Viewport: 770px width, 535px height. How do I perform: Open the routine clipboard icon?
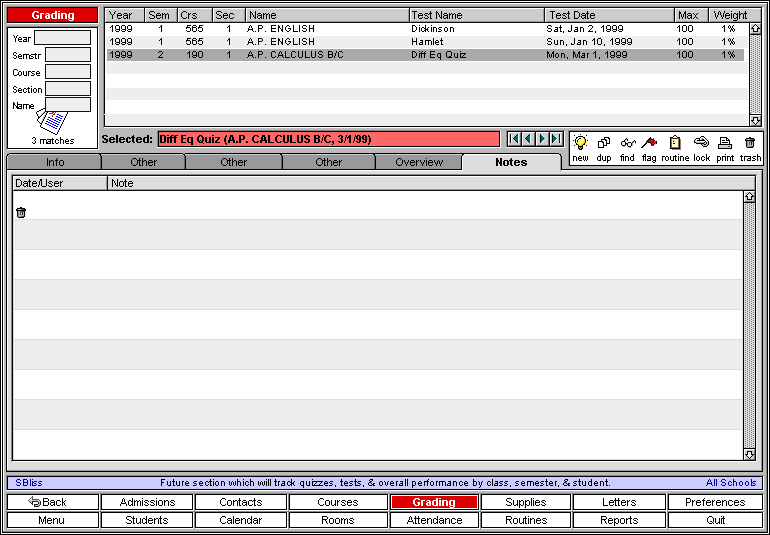[675, 142]
